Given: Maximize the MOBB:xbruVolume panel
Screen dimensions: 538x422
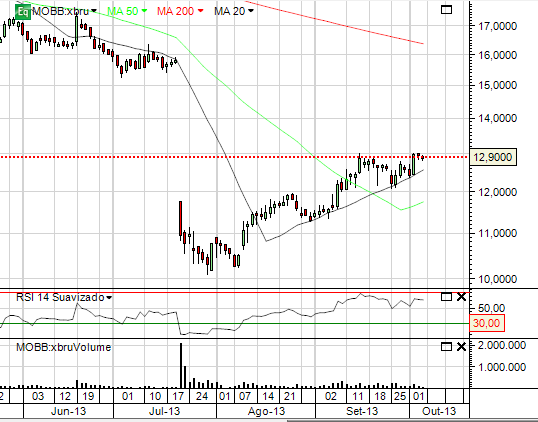Looking at the screenshot, I should pos(446,347).
